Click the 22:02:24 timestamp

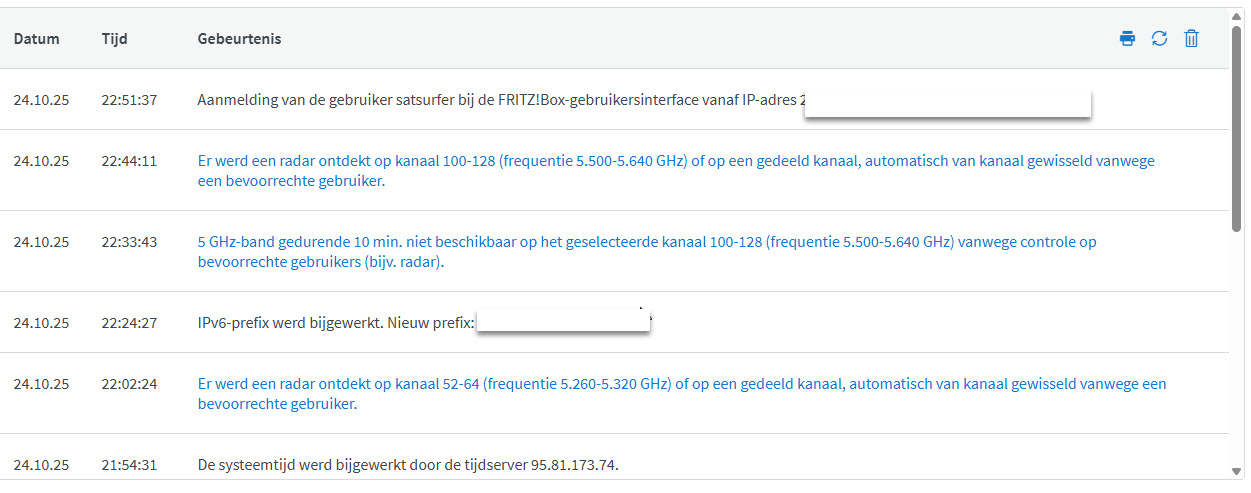[129, 383]
